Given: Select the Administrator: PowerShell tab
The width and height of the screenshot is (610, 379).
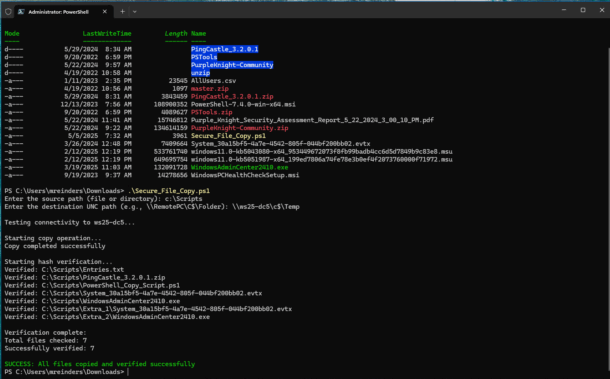Looking at the screenshot, I should click(x=63, y=12).
